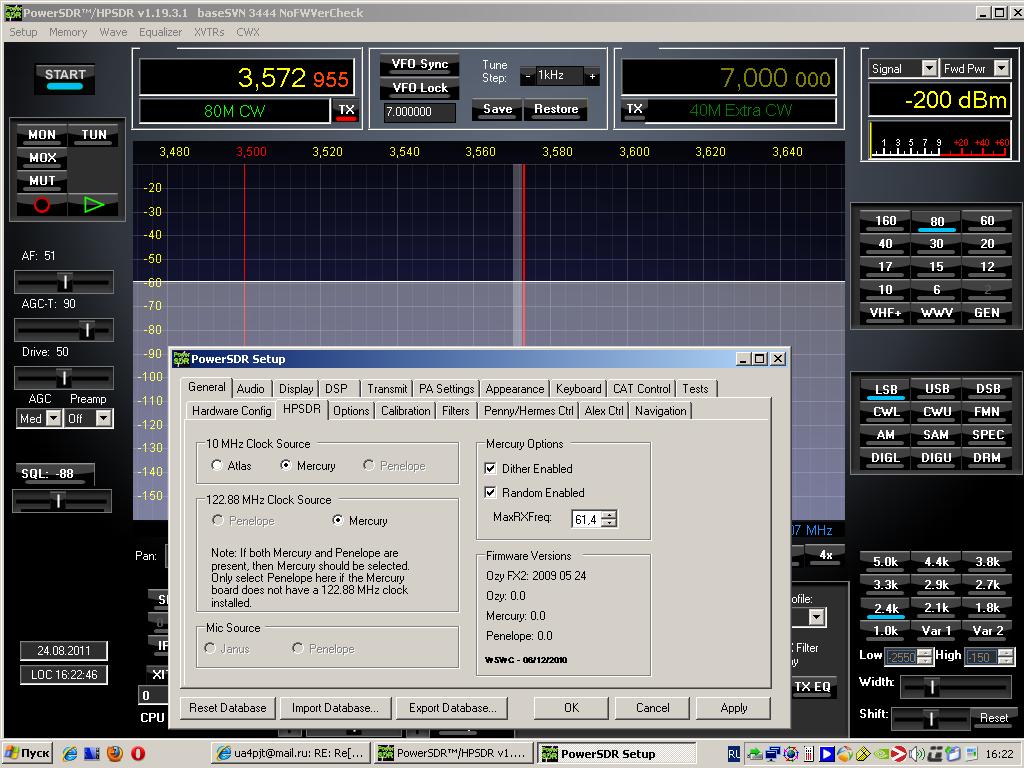This screenshot has width=1024, height=768.
Task: Switch to the Audio setup tab
Action: pyautogui.click(x=251, y=389)
